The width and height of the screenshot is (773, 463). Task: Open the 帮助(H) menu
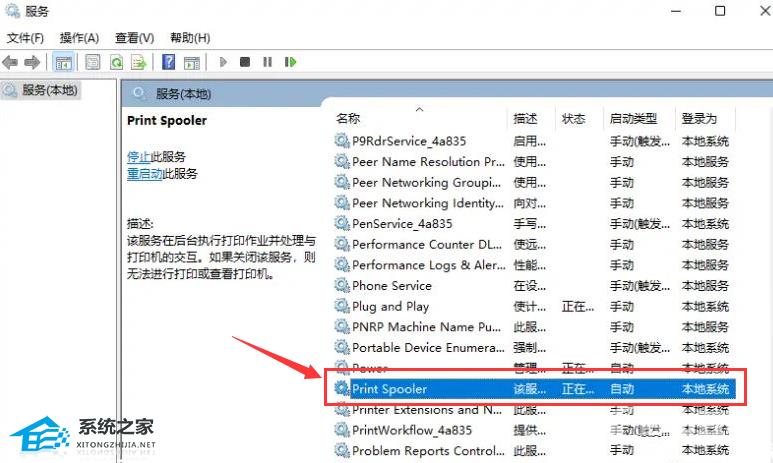point(190,38)
